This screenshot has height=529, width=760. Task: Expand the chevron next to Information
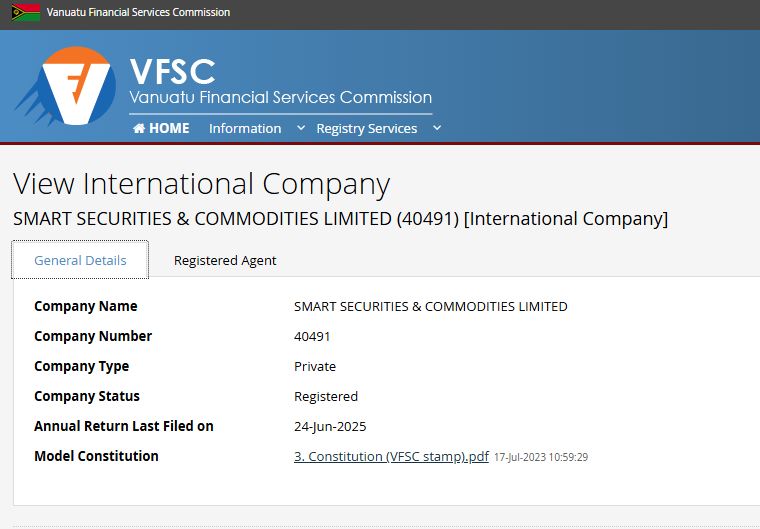(x=301, y=128)
